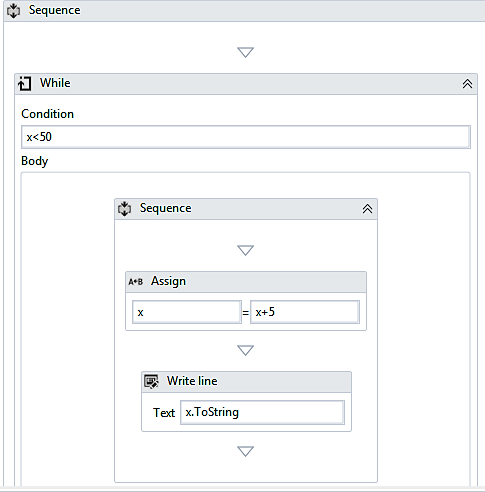
Task: Click the Assign activity A*B icon
Action: (136, 282)
